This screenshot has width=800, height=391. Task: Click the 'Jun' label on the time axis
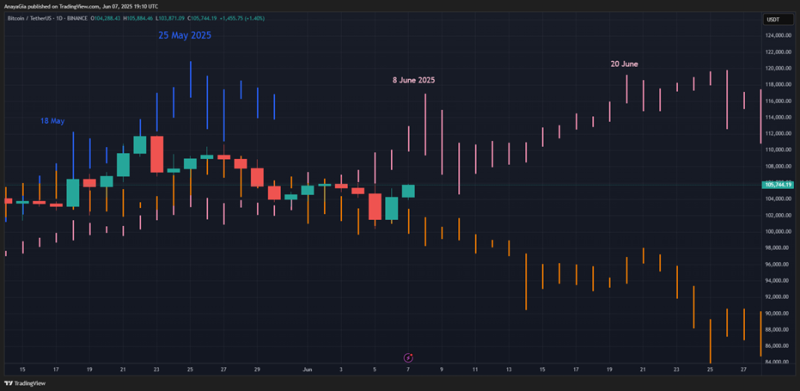(x=307, y=369)
